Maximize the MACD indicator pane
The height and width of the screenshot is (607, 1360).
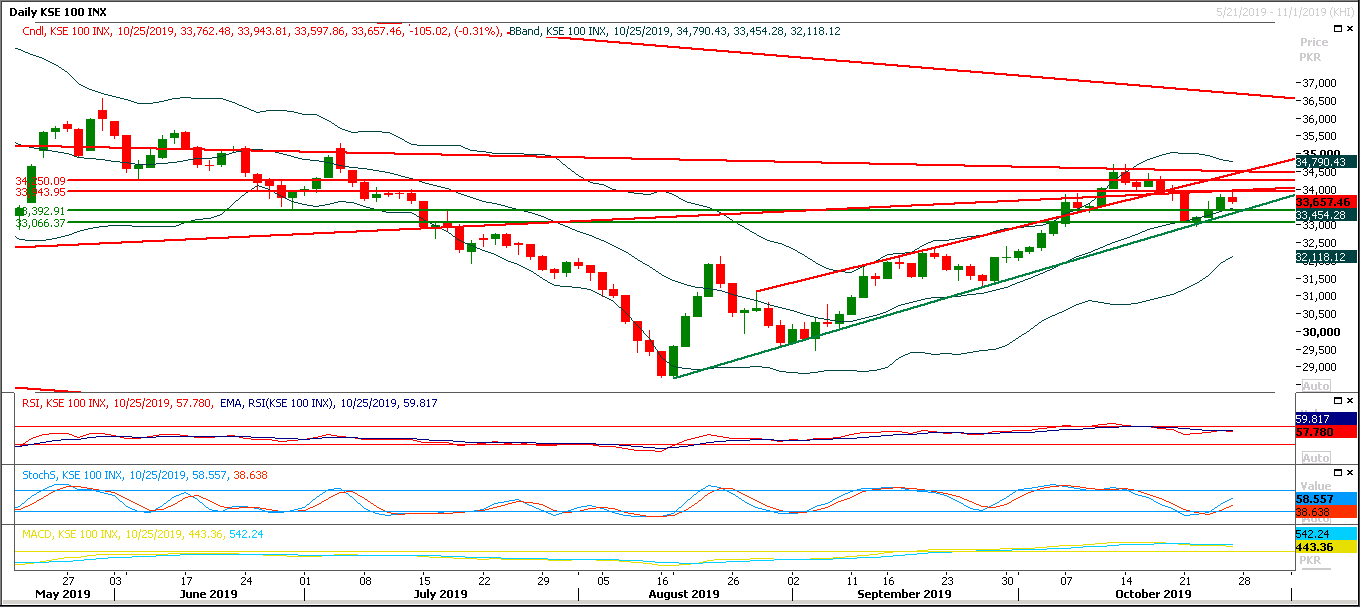1337,533
